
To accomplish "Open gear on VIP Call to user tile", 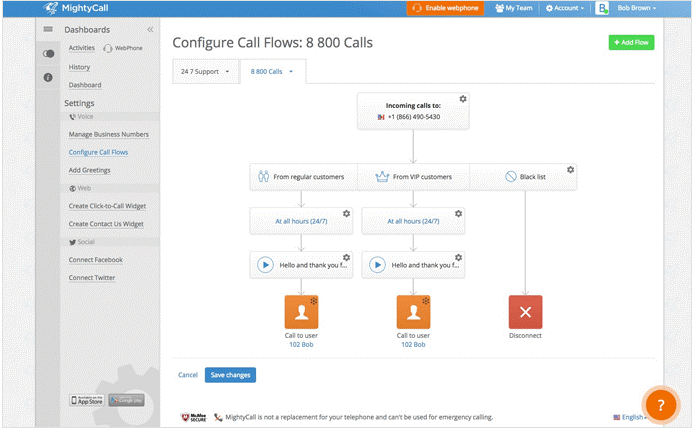I will pyautogui.click(x=426, y=301).
